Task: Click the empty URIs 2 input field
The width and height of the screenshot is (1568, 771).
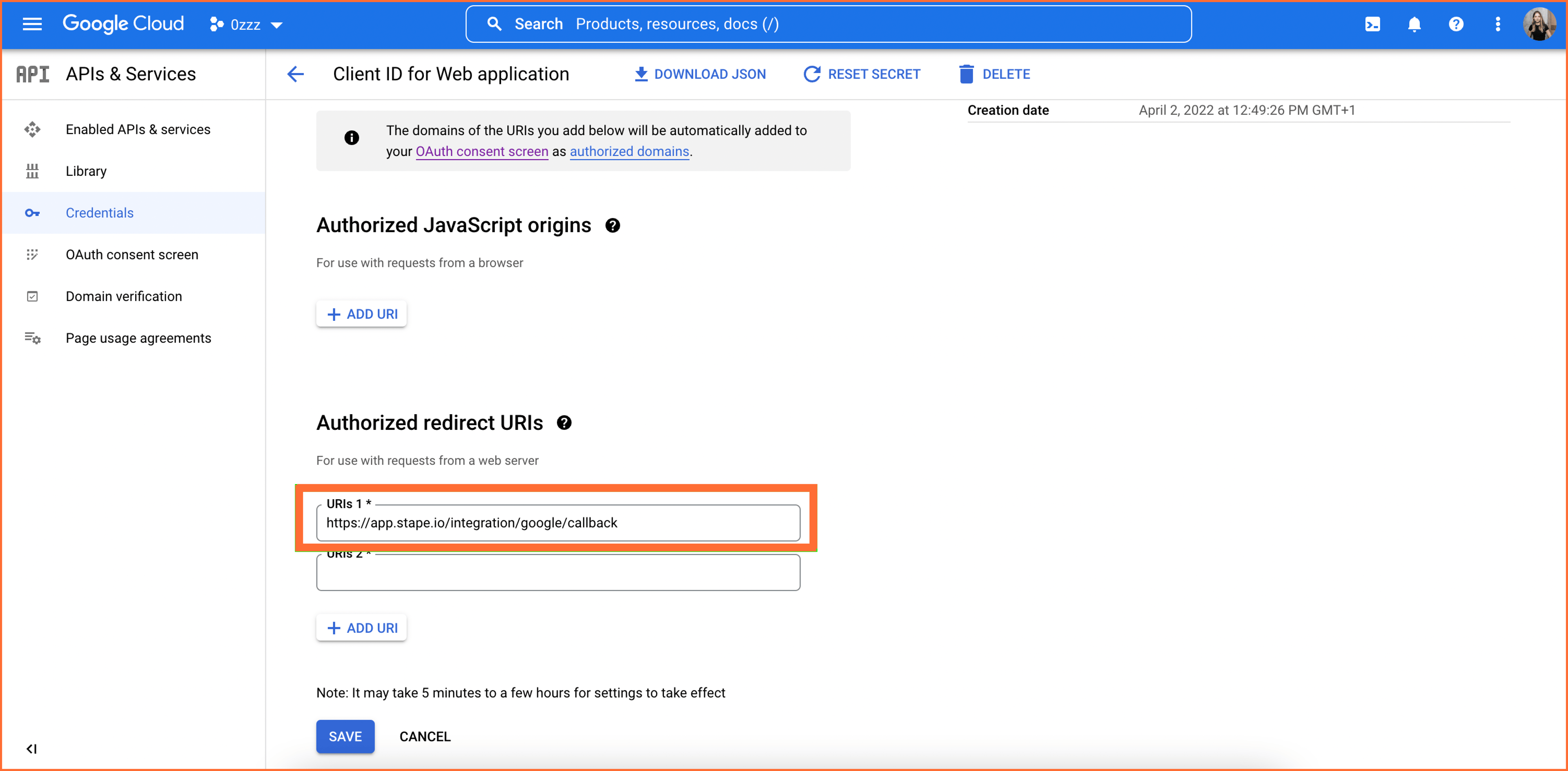Action: click(557, 572)
